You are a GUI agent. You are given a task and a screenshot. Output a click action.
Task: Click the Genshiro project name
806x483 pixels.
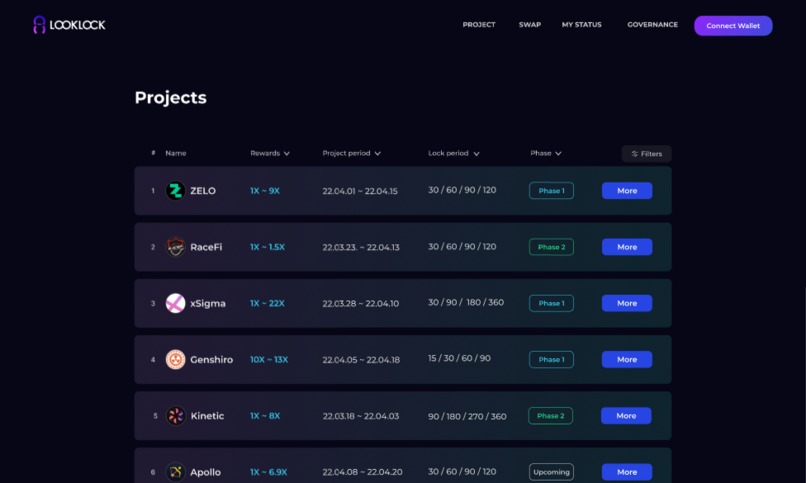pyautogui.click(x=211, y=360)
